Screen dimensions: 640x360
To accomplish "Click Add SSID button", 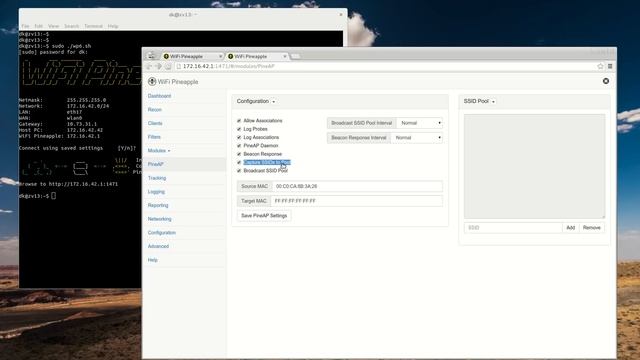I will [x=571, y=228].
